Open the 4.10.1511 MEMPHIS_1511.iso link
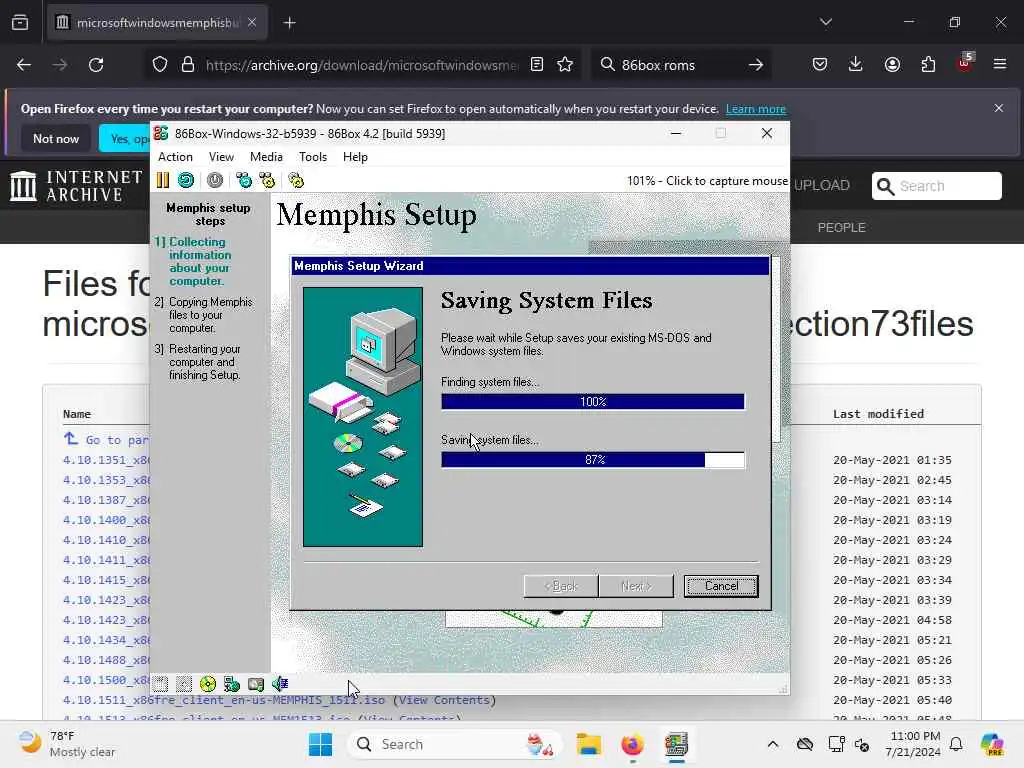This screenshot has width=1024, height=768. click(x=224, y=700)
